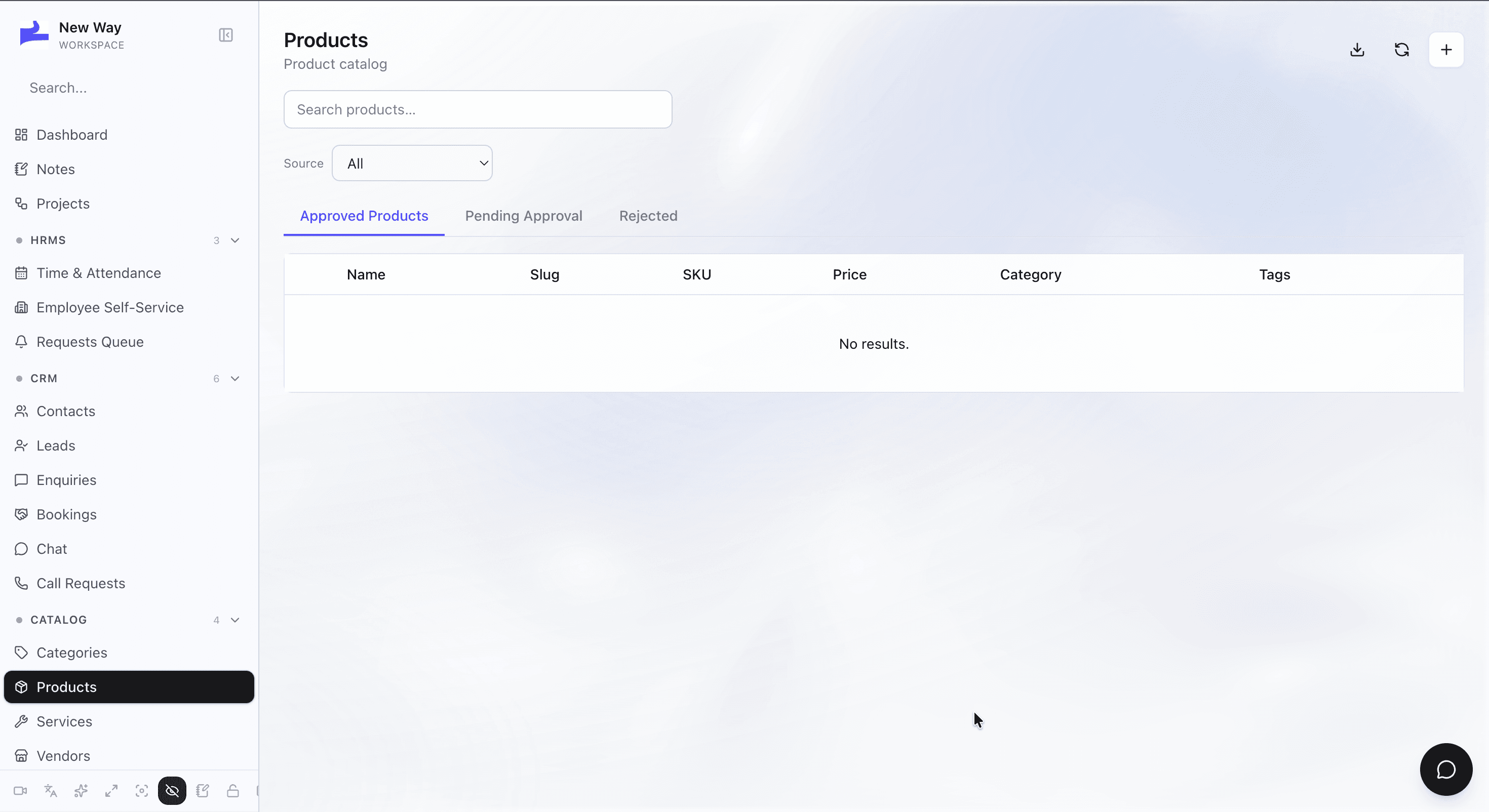Viewport: 1489px width, 812px height.
Task: Refresh the product list
Action: tap(1402, 50)
